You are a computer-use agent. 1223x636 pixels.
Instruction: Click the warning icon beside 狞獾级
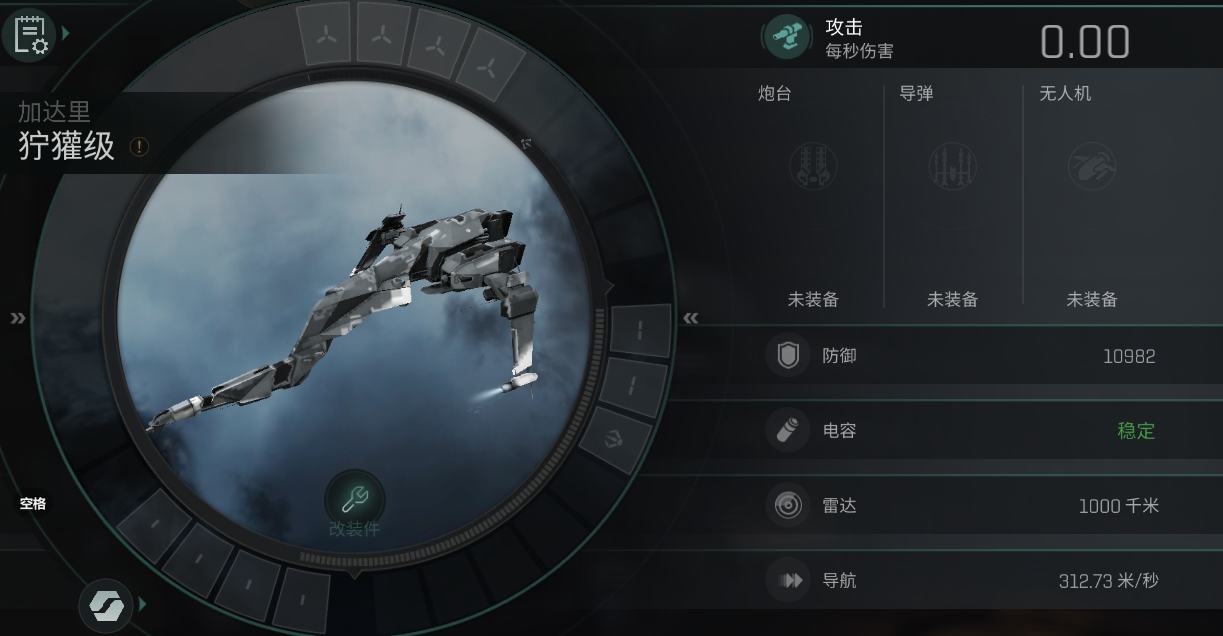[140, 147]
